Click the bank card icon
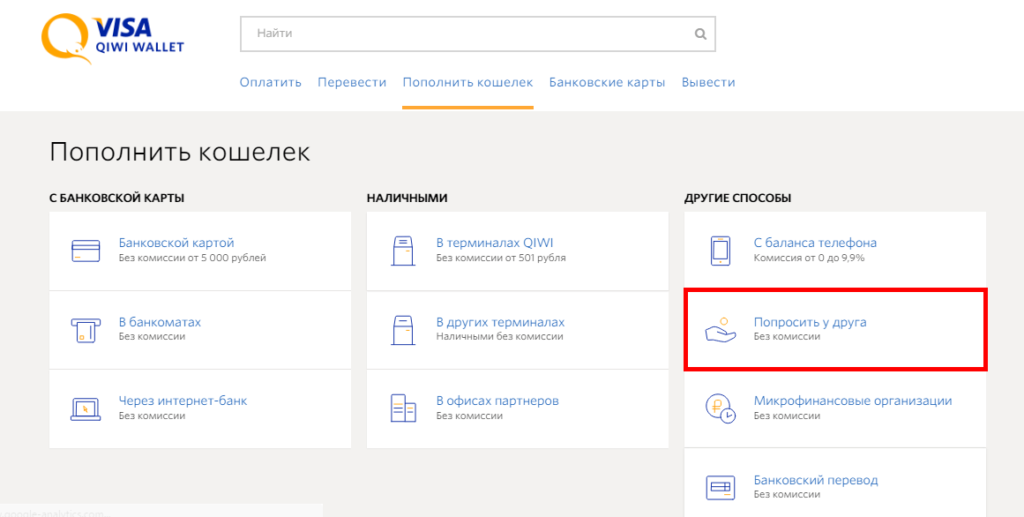This screenshot has width=1024, height=517. pyautogui.click(x=86, y=250)
